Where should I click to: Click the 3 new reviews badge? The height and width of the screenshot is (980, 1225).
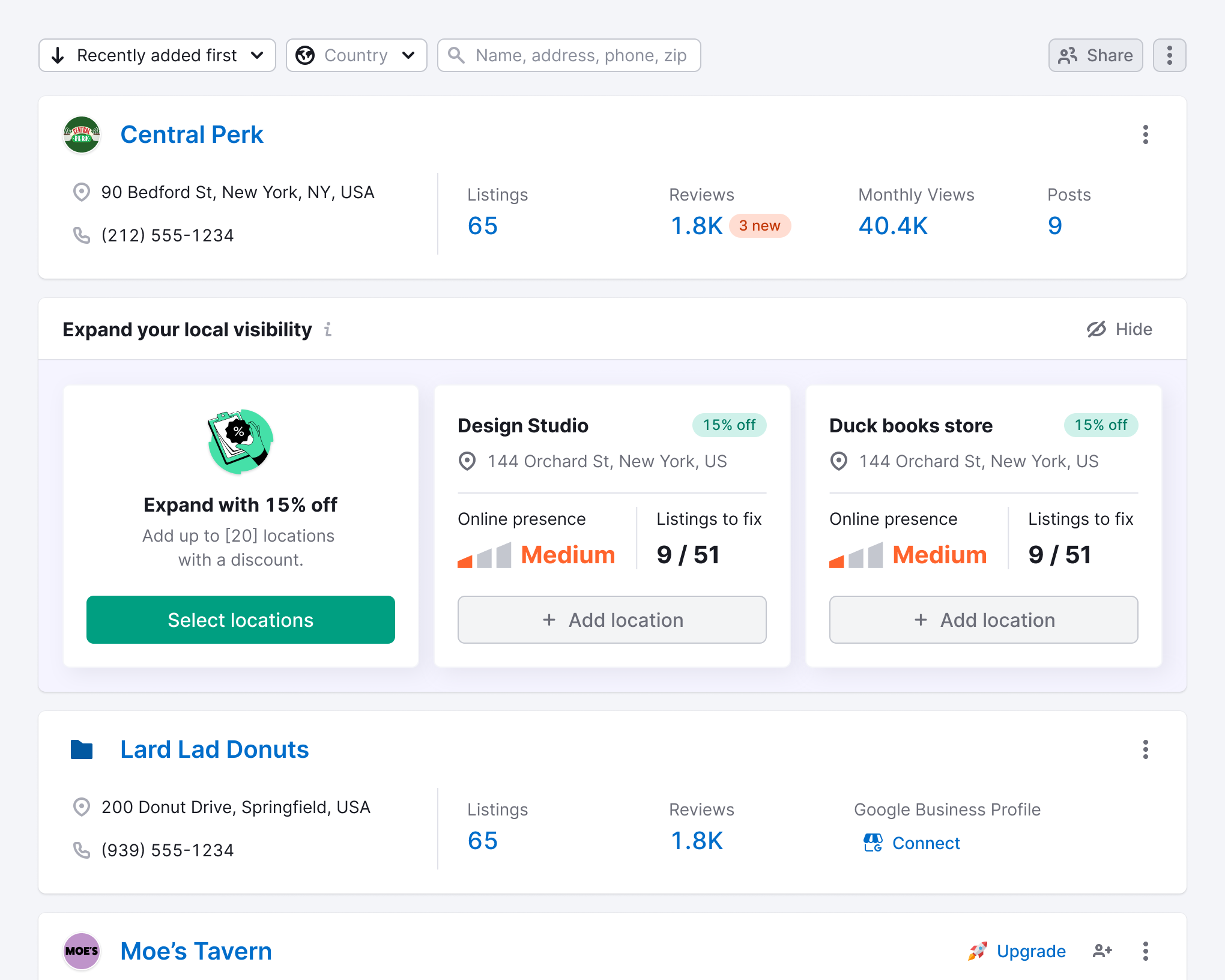tap(760, 226)
